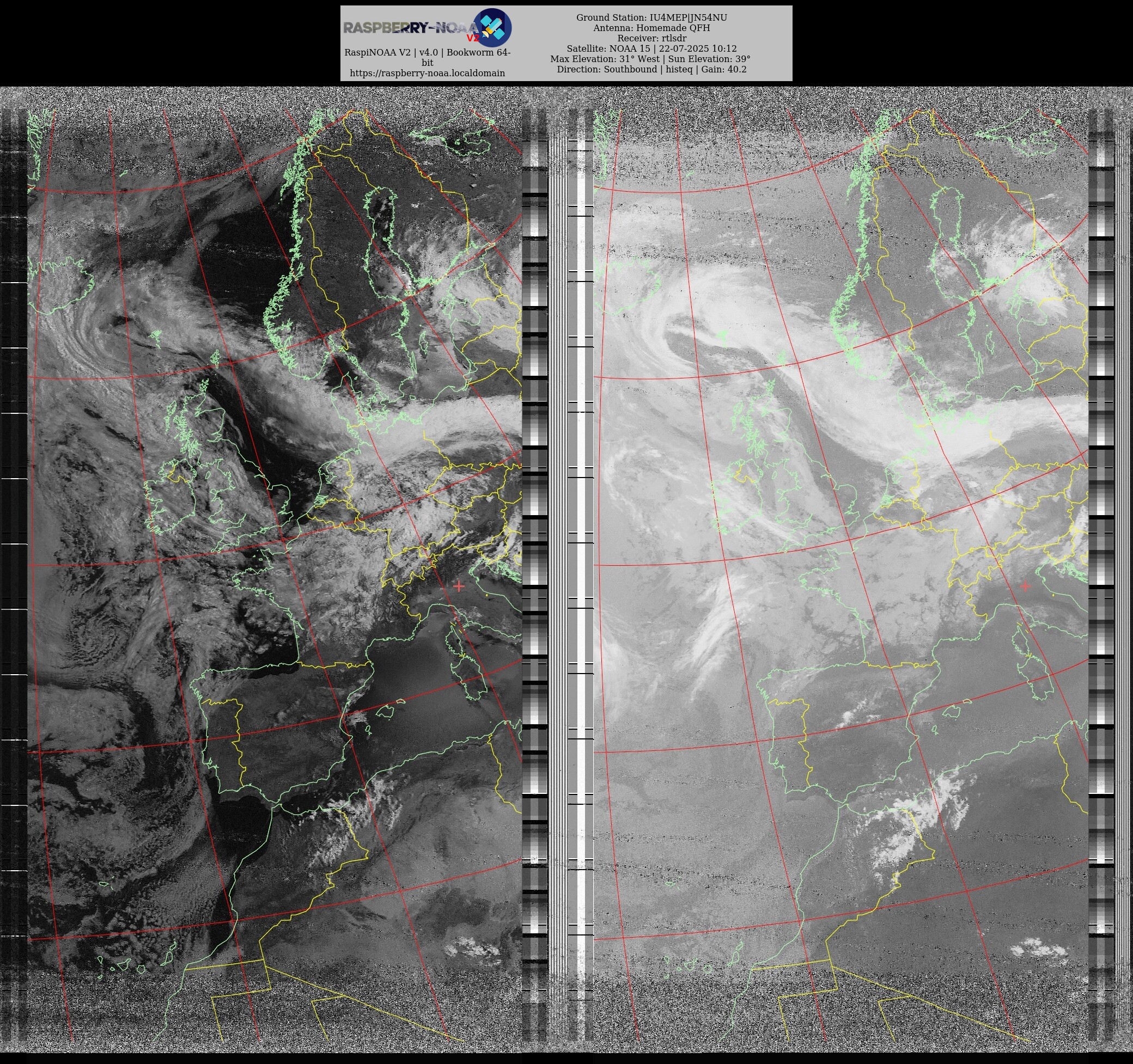
Task: Click the text 'Ground Station: IU4MEP|JN54NU'
Action: [x=651, y=17]
